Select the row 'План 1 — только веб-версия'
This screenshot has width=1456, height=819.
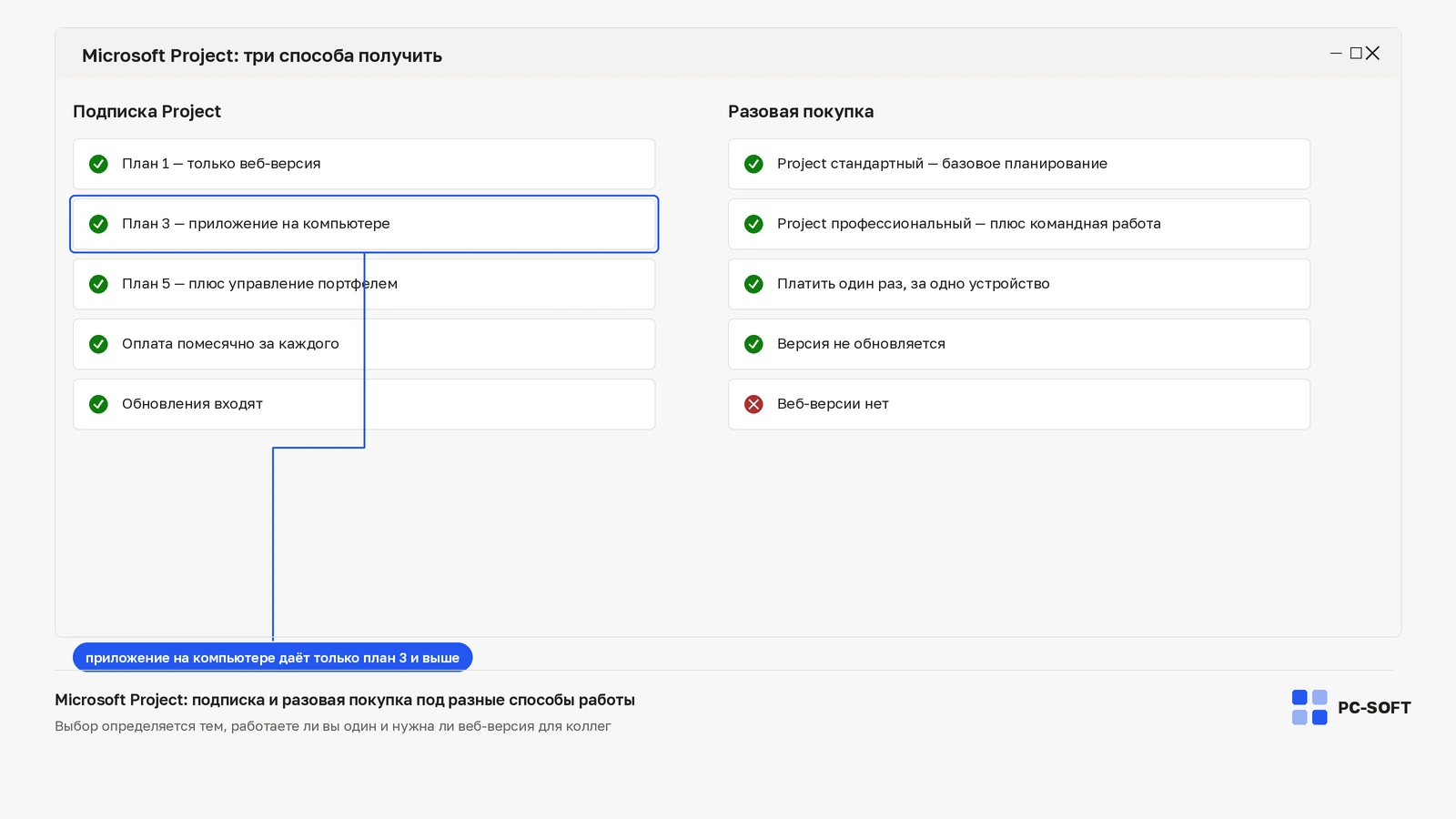364,164
